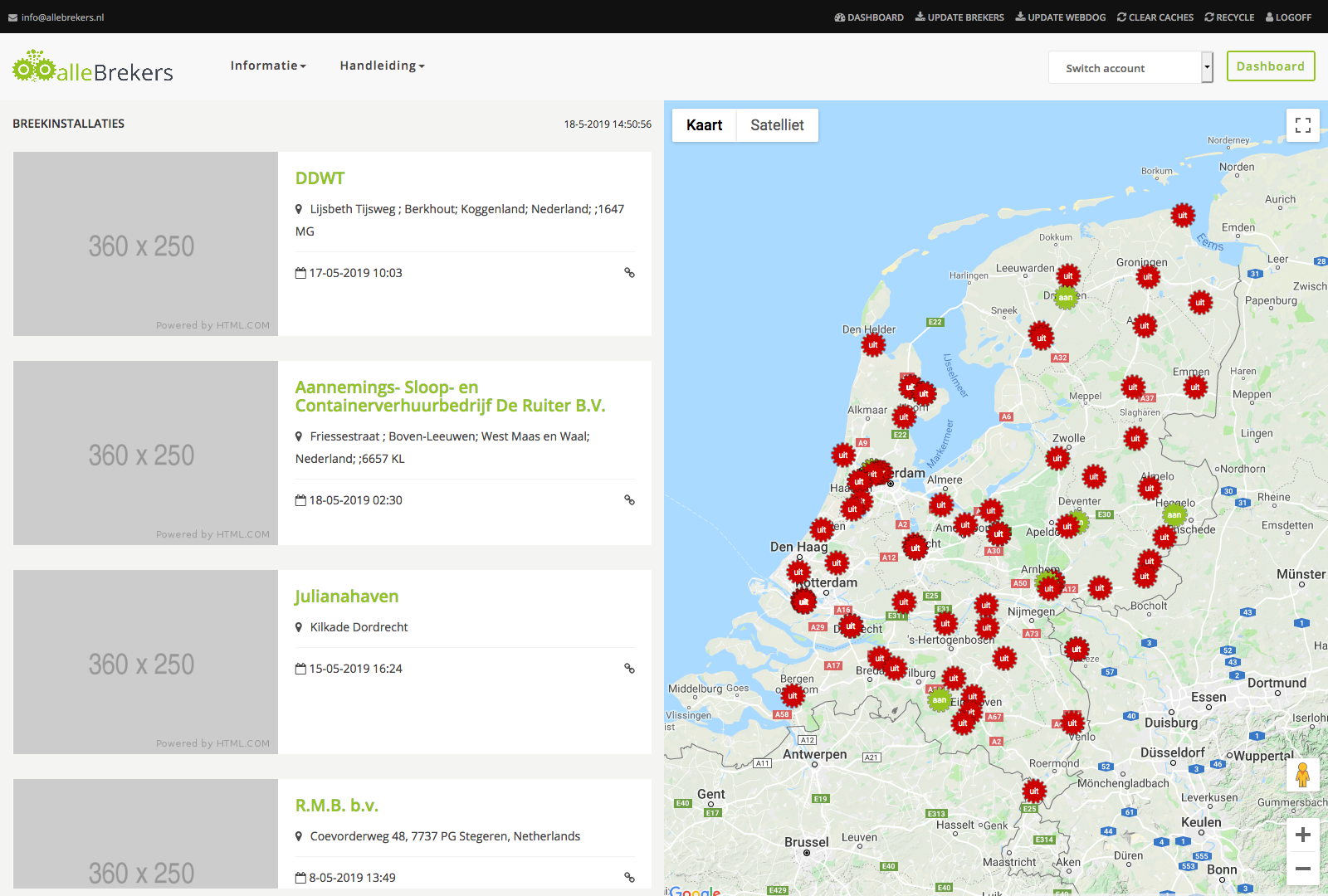1328x896 pixels.
Task: Click red 'uit' marker at Den Helder
Action: coord(873,345)
